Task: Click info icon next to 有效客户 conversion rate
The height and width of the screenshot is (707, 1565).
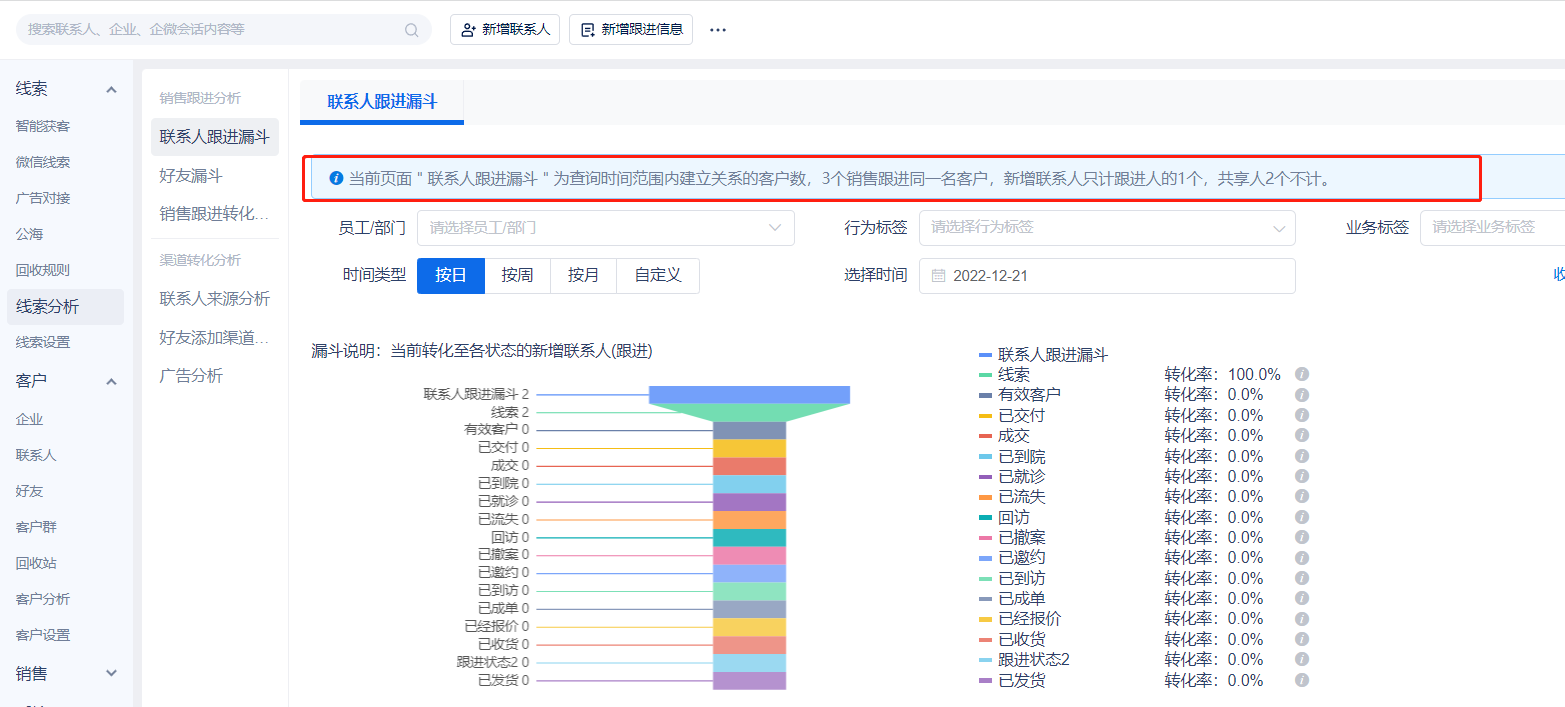Action: (1302, 395)
